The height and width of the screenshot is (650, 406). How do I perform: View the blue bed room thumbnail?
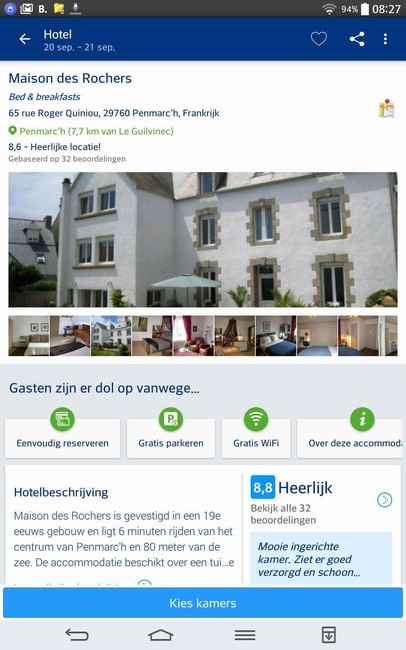(x=276, y=336)
